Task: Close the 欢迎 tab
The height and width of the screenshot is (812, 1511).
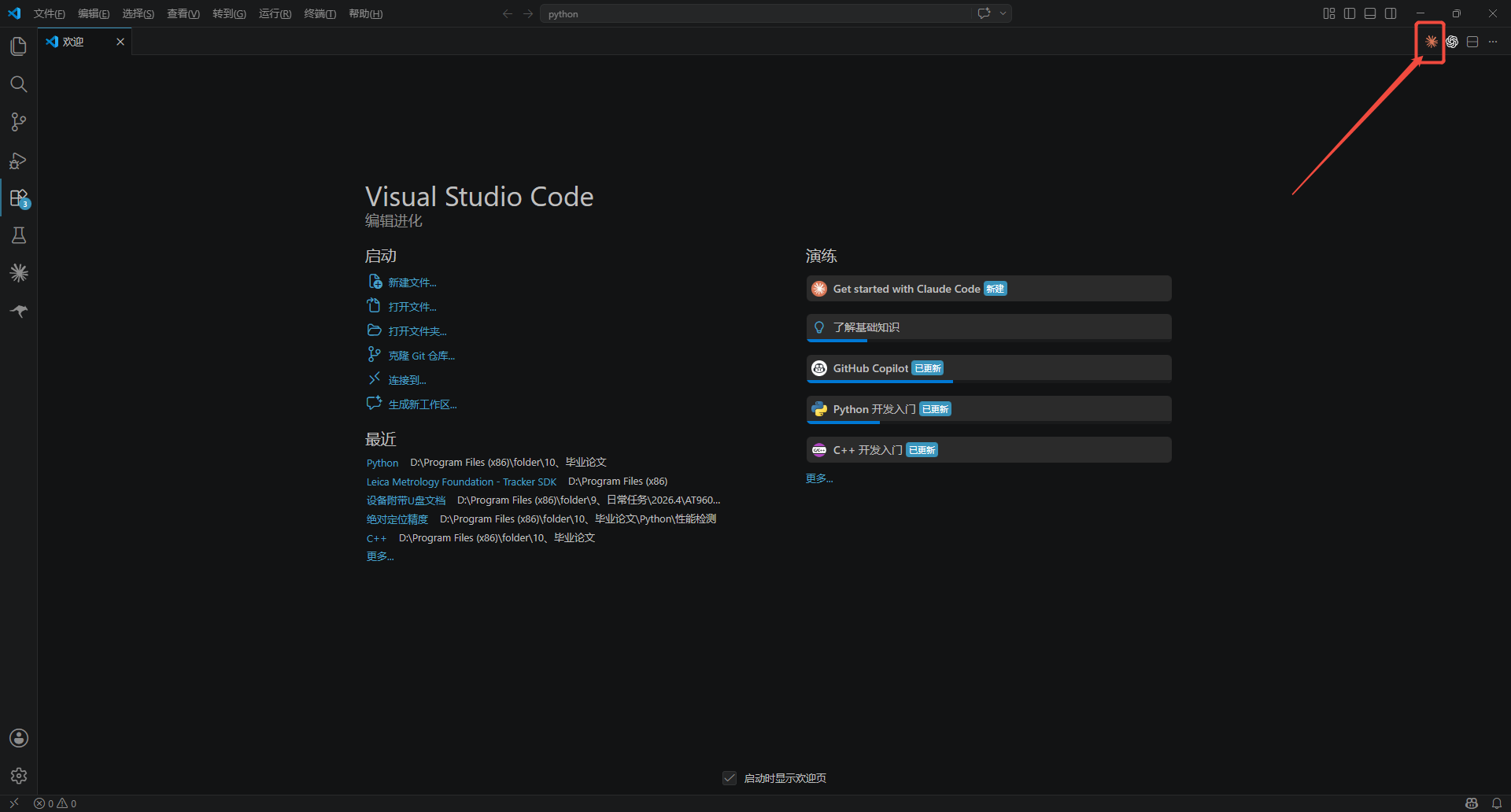Action: 120,42
